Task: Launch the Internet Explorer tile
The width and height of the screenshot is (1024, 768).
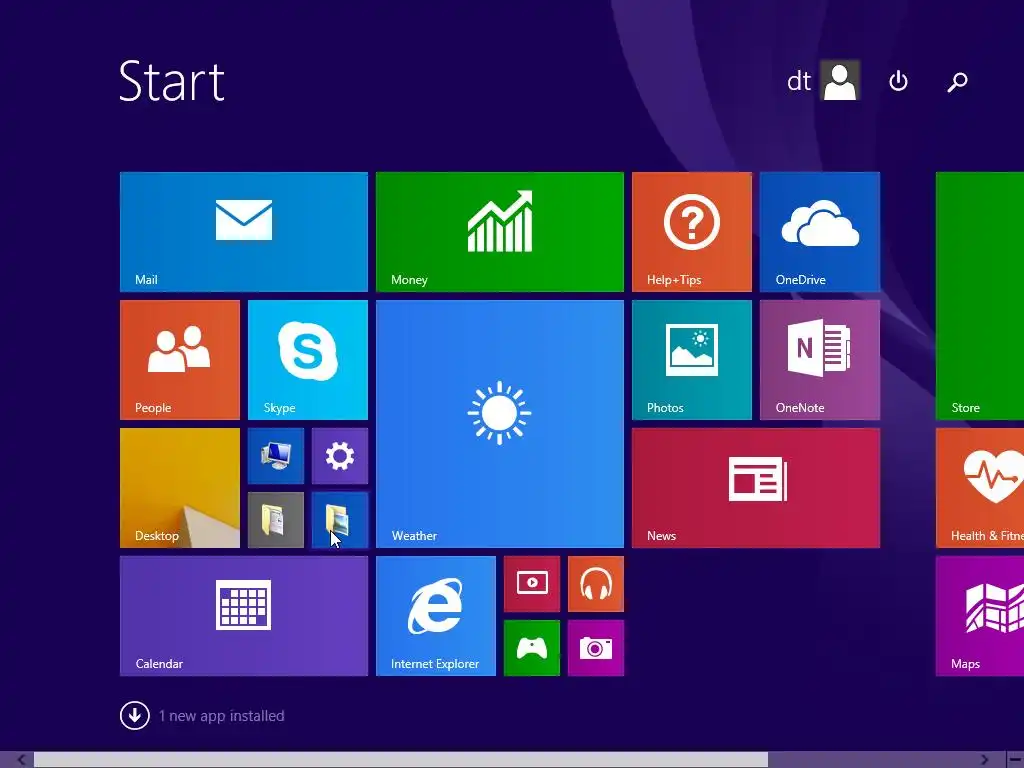Action: coord(436,616)
